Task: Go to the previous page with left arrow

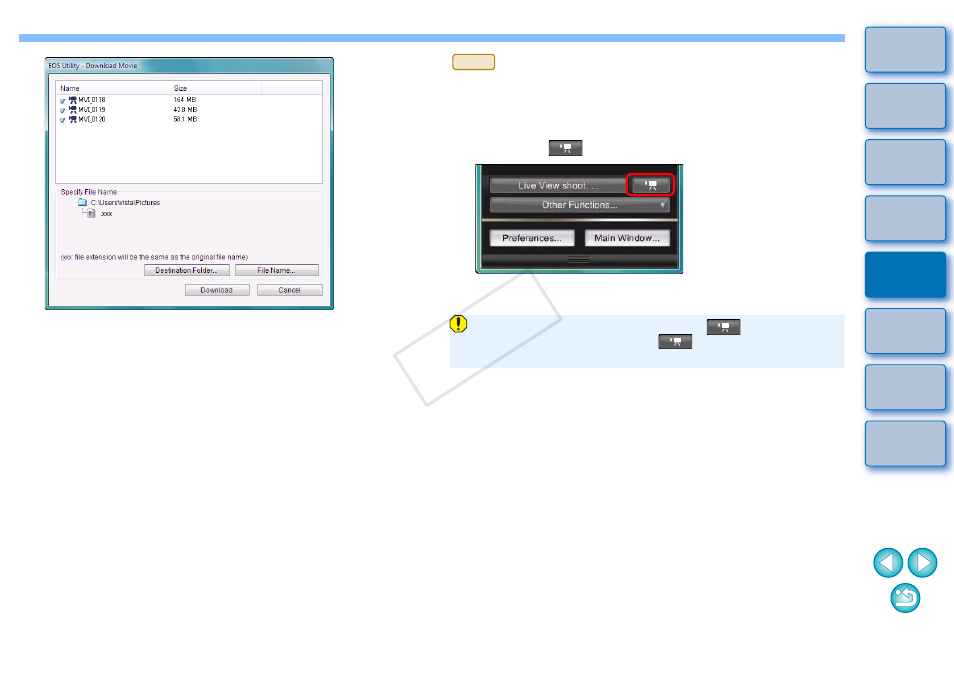Action: [888, 563]
